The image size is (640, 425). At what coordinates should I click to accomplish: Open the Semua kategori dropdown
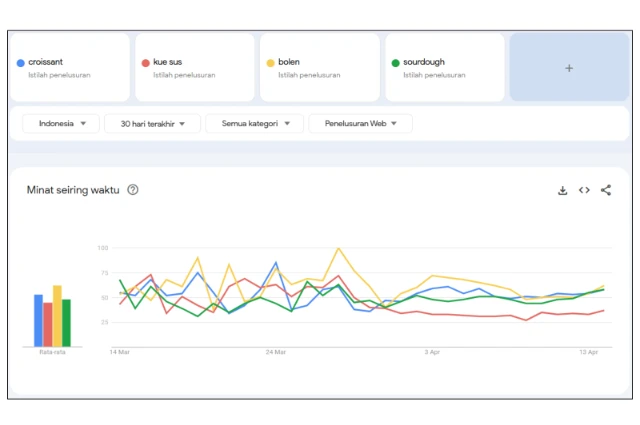tap(254, 124)
